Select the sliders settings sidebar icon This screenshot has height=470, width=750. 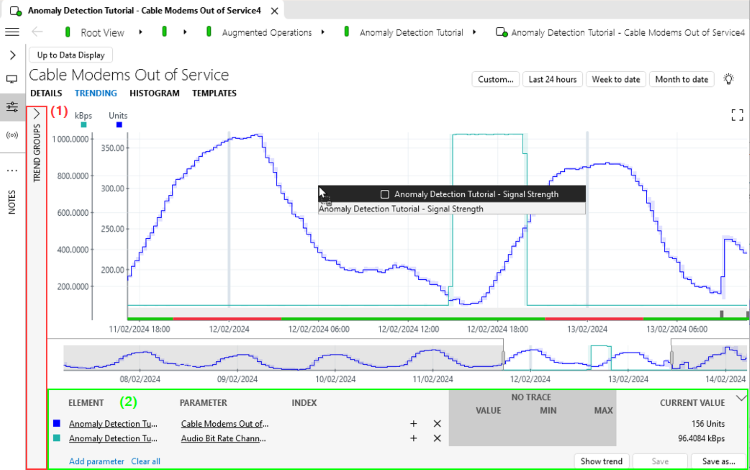(x=12, y=107)
